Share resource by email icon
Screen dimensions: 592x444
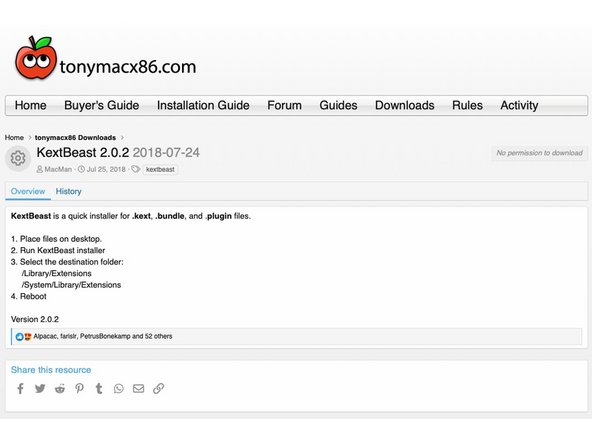[x=139, y=388]
